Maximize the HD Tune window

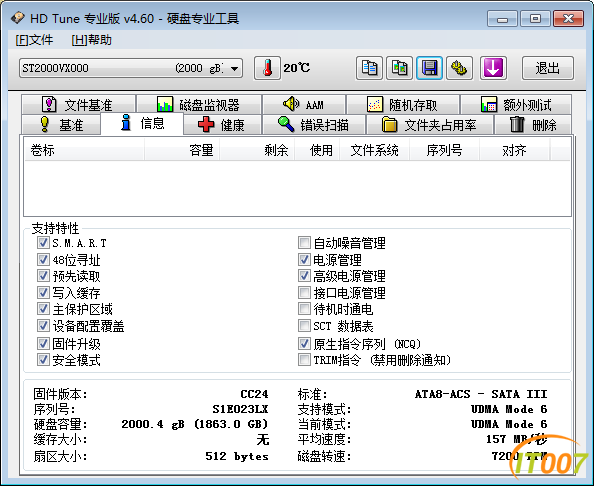tap(535, 19)
